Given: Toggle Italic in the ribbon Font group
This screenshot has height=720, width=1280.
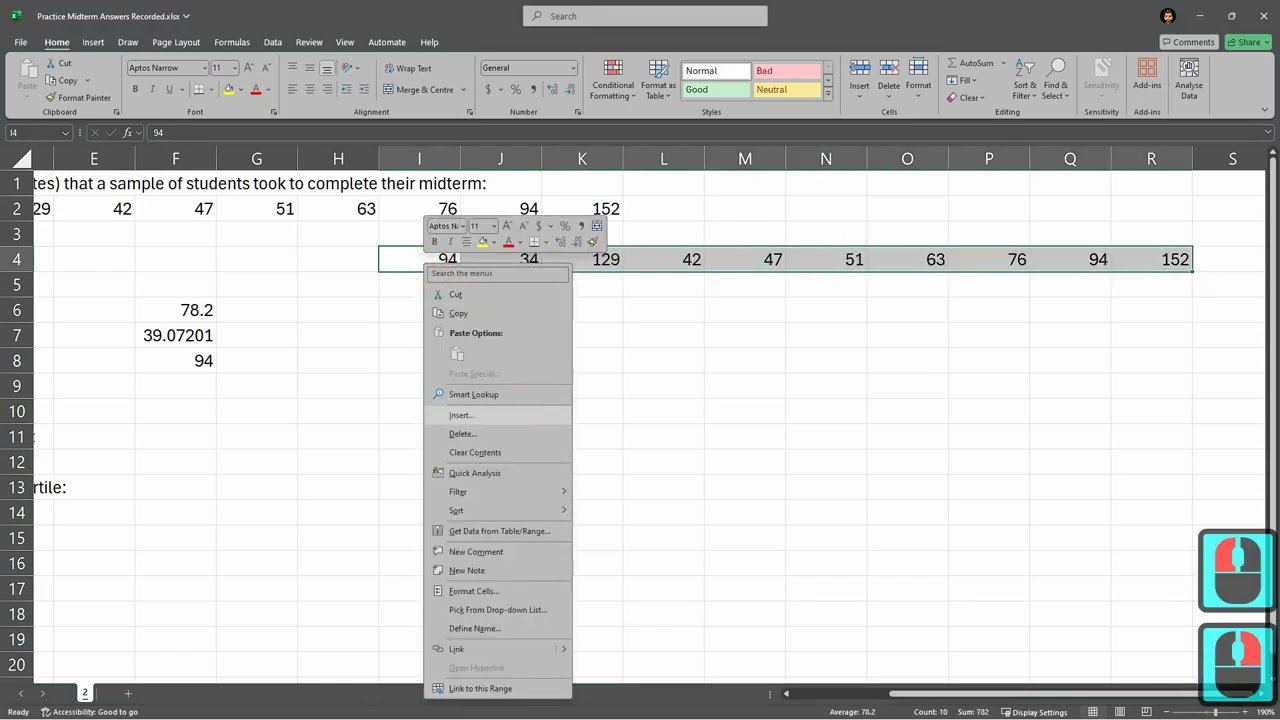Looking at the screenshot, I should point(152,89).
